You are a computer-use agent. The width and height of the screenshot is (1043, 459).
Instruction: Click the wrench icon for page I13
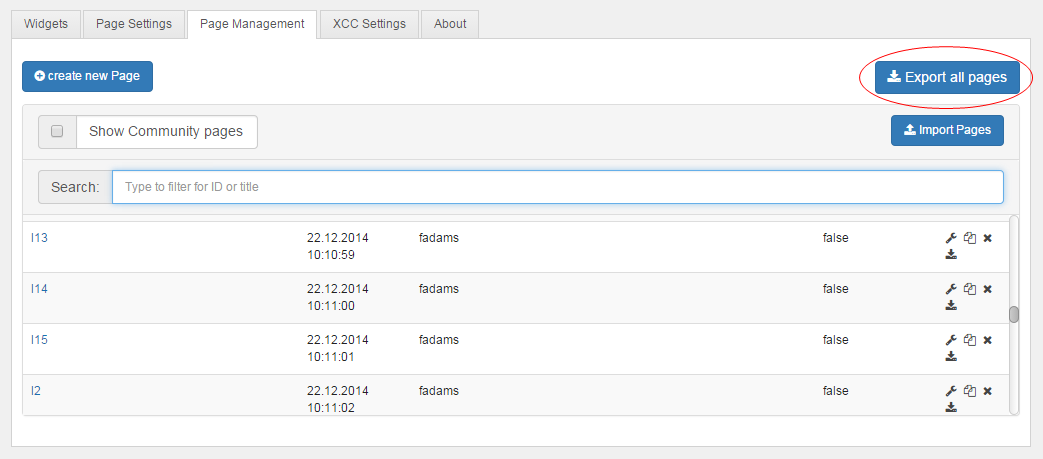pos(951,238)
